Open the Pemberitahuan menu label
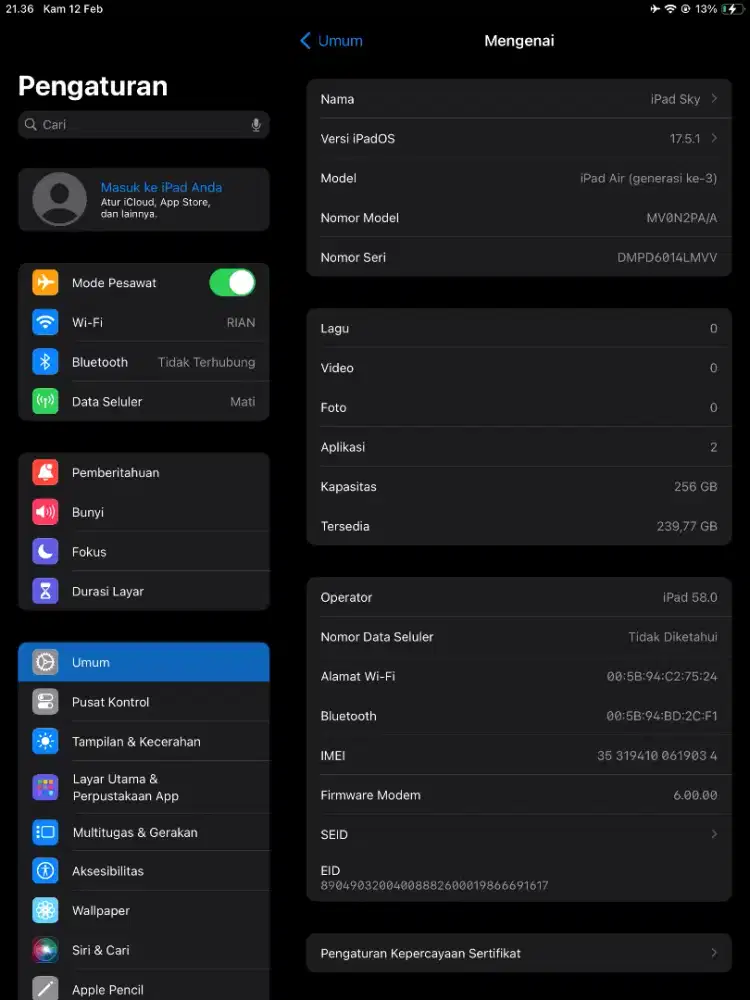The height and width of the screenshot is (1000, 750). [x=115, y=473]
